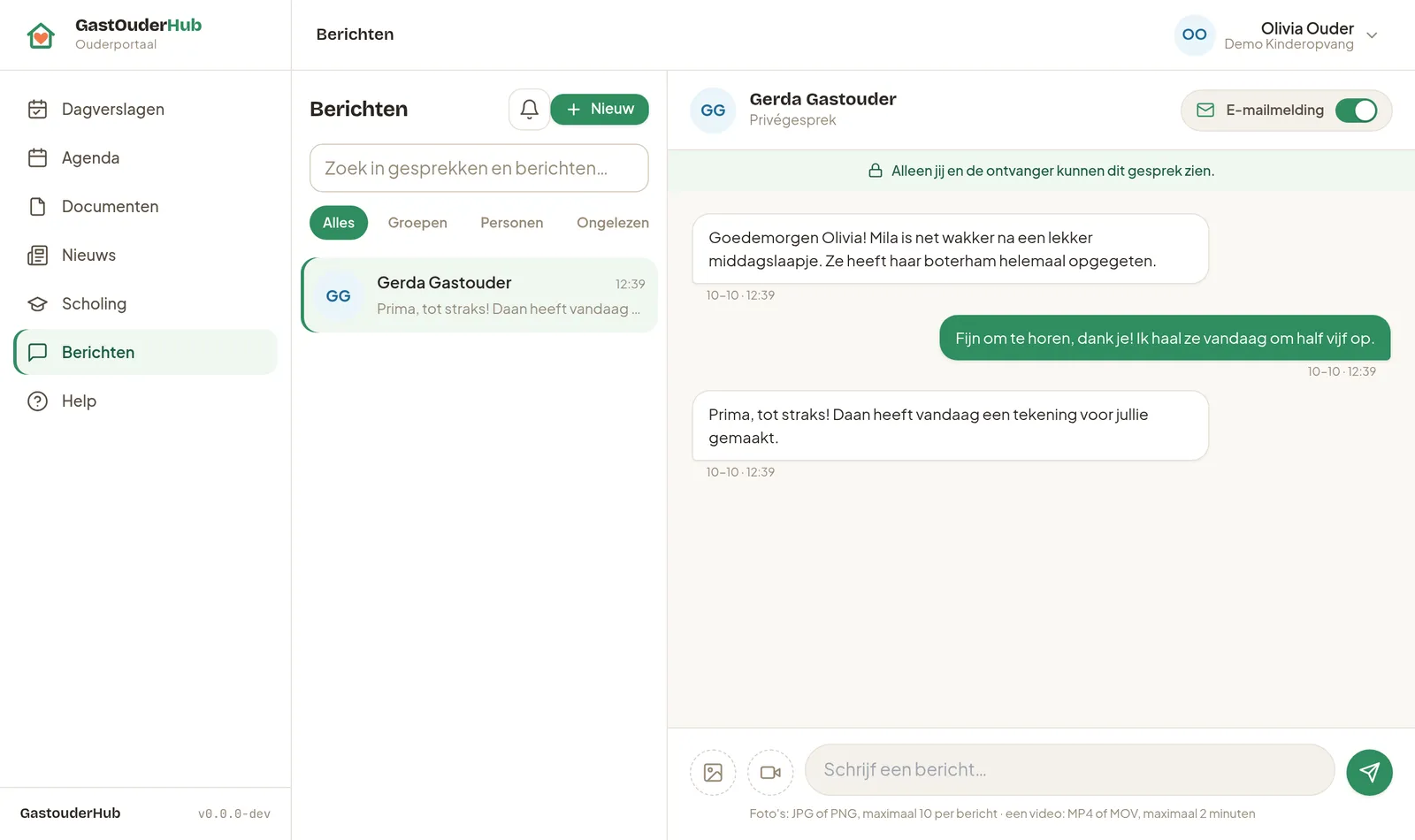Open Scholing in the sidebar
Screen dimensions: 1415x840
pyautogui.click(x=146, y=303)
